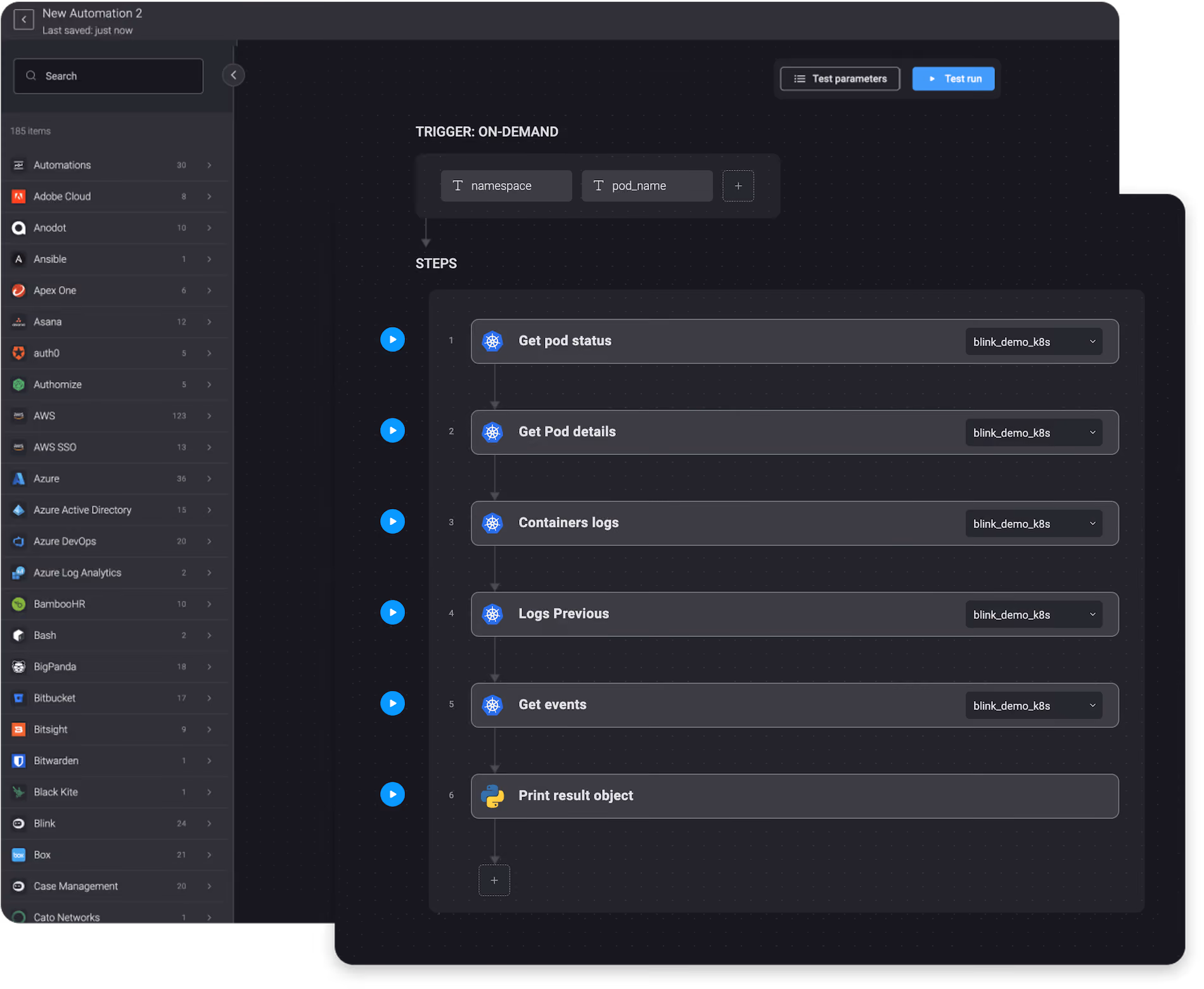Viewport: 1204px width, 989px height.
Task: Open connection dropdown for Get Pod details
Action: coord(1034,433)
